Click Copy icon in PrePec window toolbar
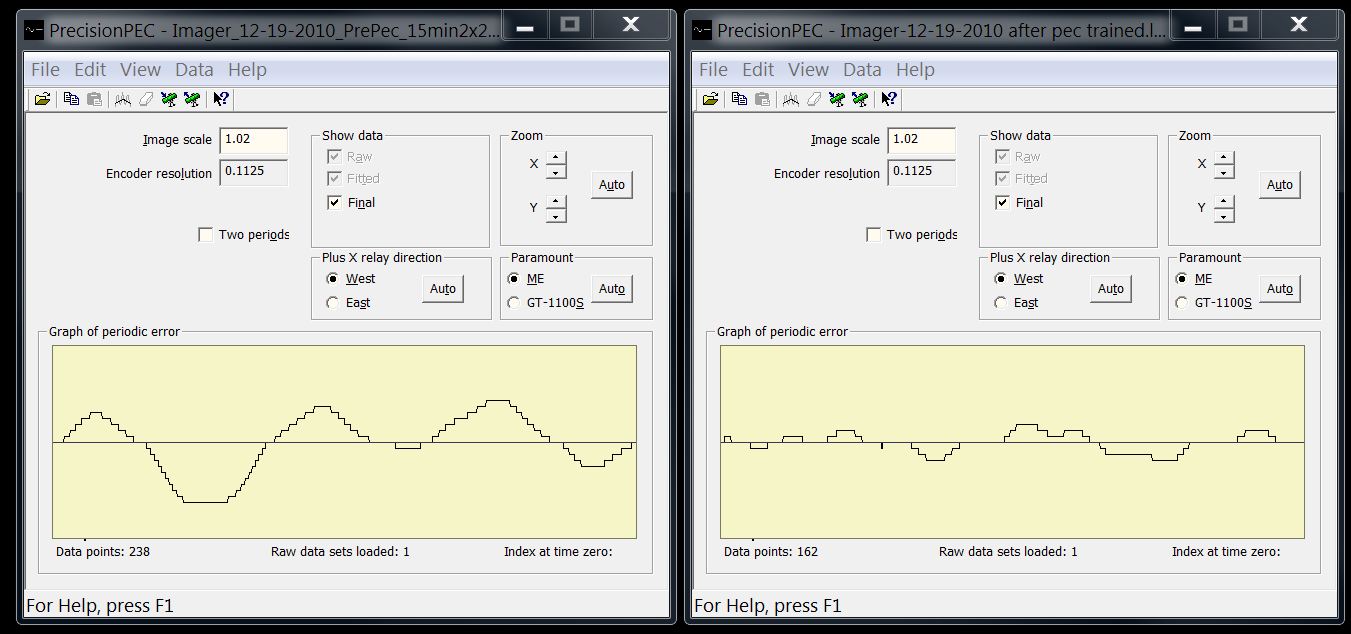 click(71, 99)
